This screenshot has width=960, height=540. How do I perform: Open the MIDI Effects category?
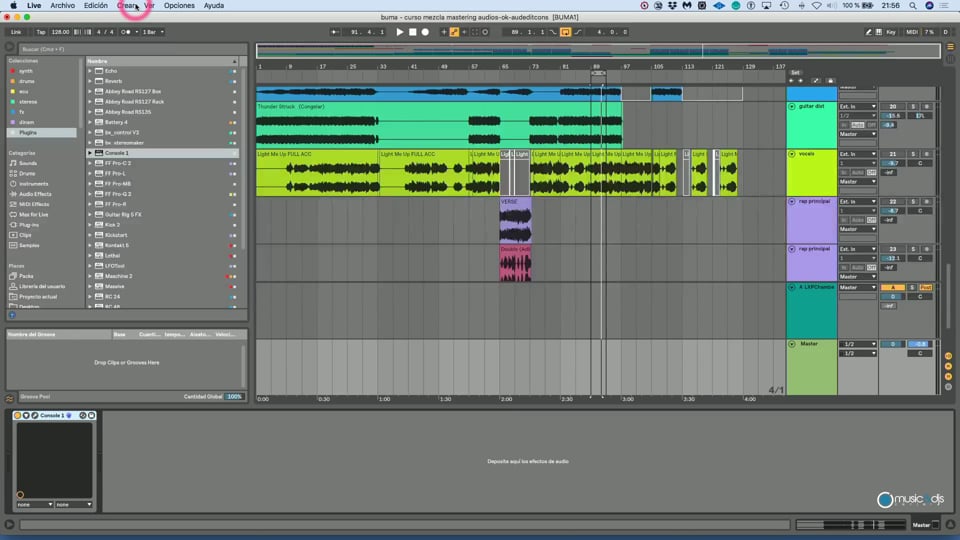point(34,204)
